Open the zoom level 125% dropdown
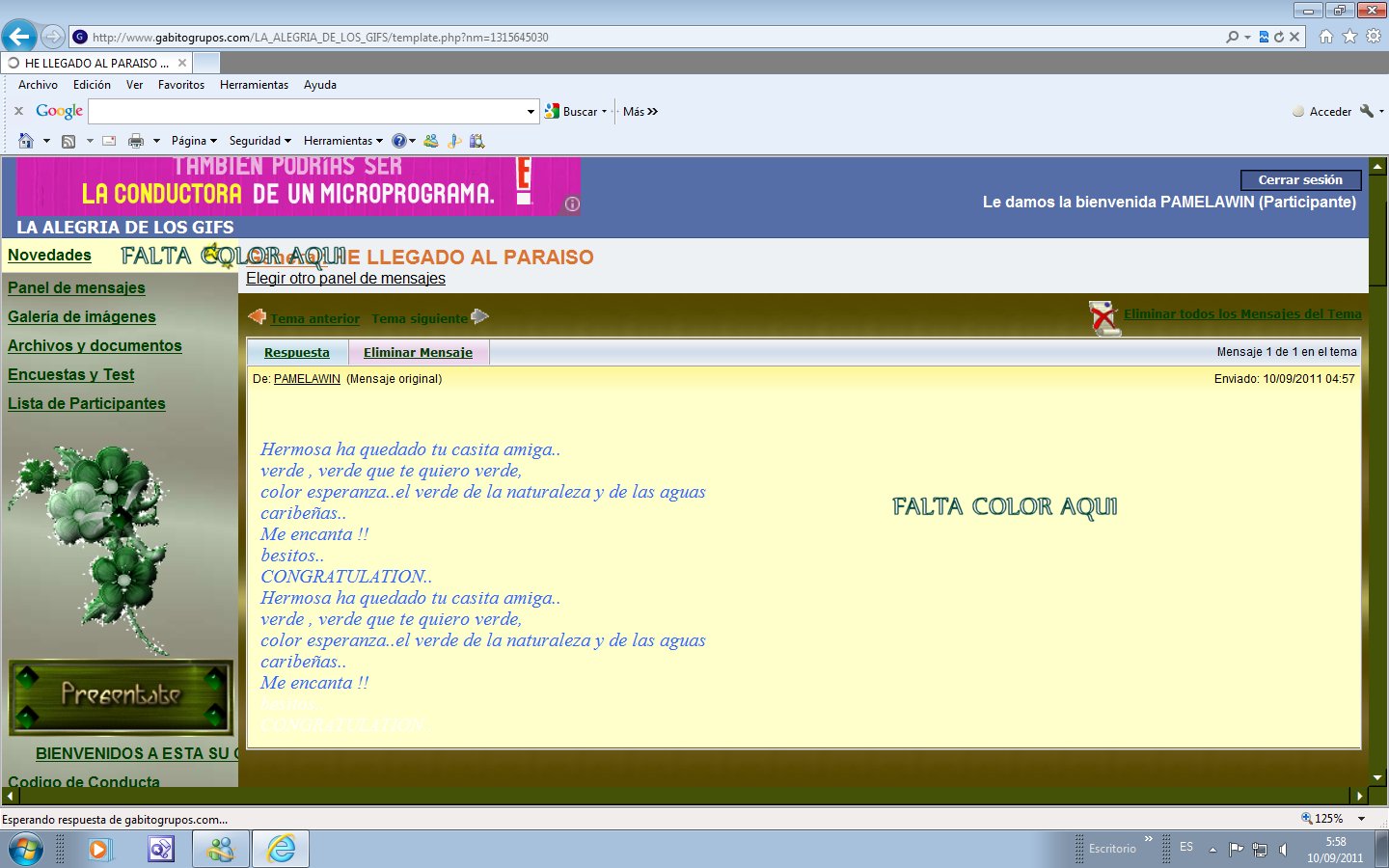This screenshot has height=868, width=1389. [x=1361, y=819]
